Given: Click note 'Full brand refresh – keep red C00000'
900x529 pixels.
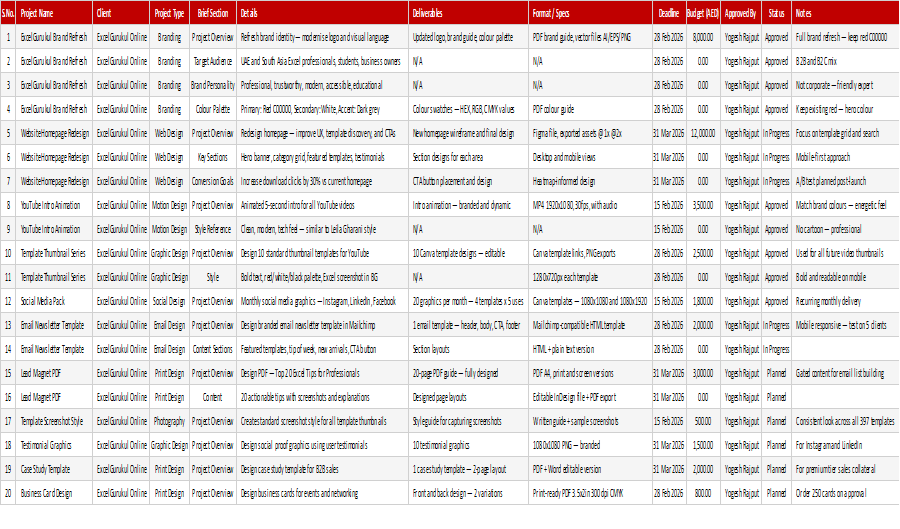Looking at the screenshot, I should [x=845, y=37].
